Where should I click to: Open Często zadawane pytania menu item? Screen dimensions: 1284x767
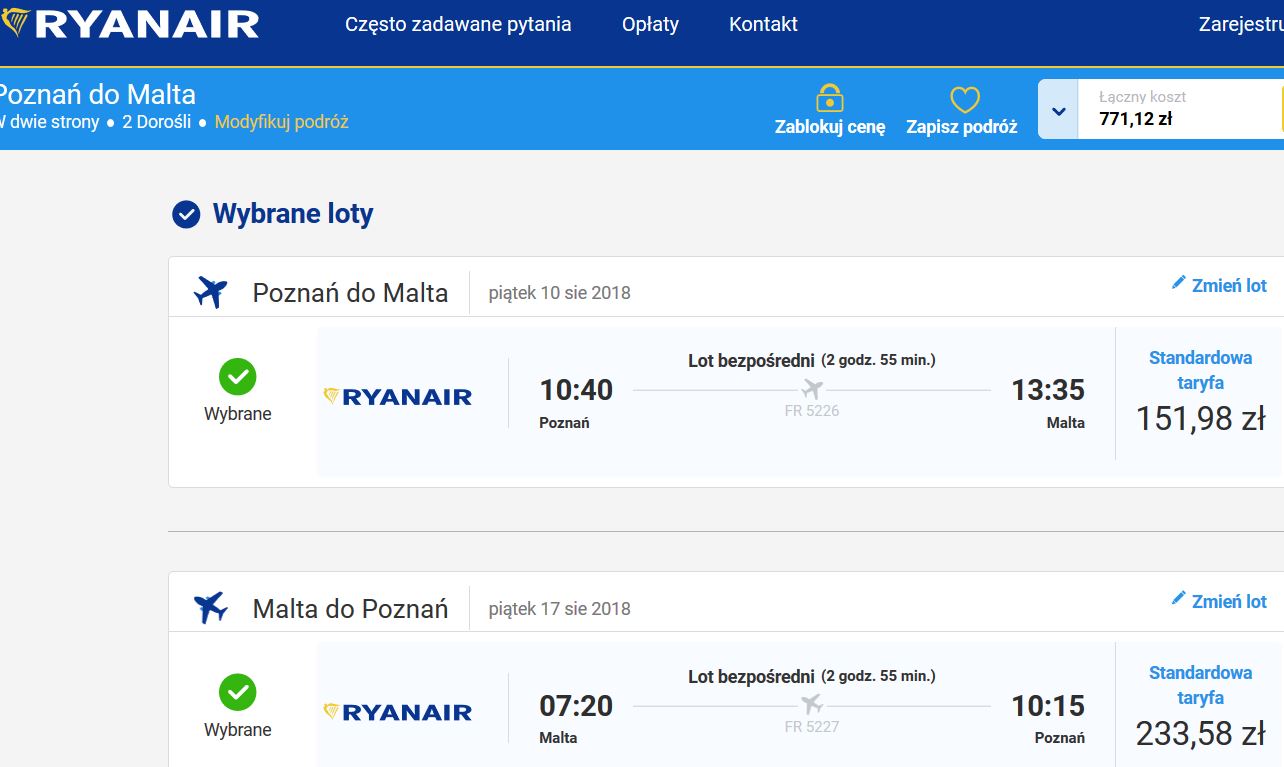click(x=458, y=24)
